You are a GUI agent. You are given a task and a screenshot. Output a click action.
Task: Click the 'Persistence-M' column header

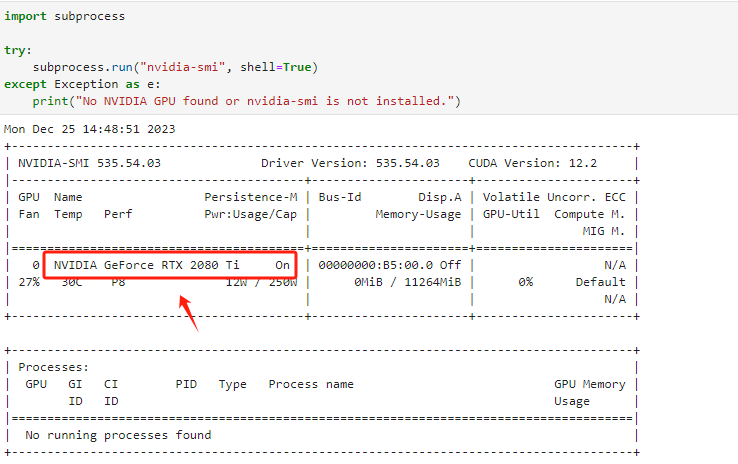point(250,197)
